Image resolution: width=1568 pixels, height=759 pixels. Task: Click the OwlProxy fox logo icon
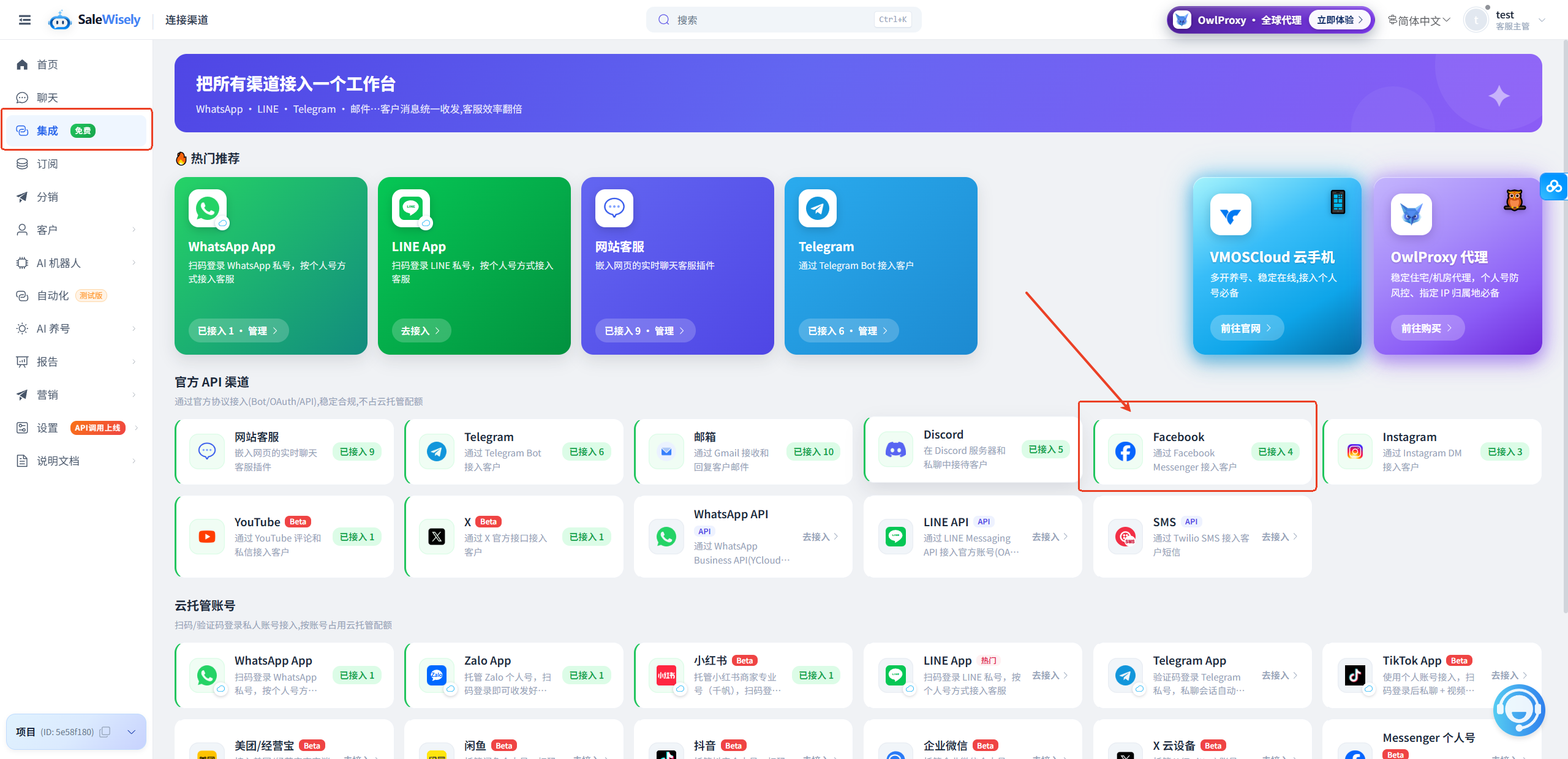tap(1411, 214)
